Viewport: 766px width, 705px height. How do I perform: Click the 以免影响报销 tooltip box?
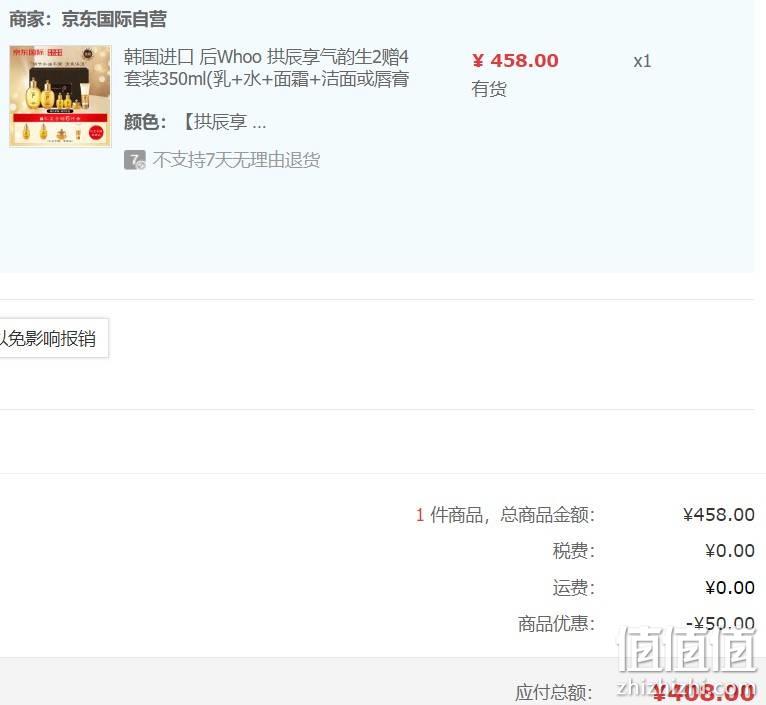53,338
